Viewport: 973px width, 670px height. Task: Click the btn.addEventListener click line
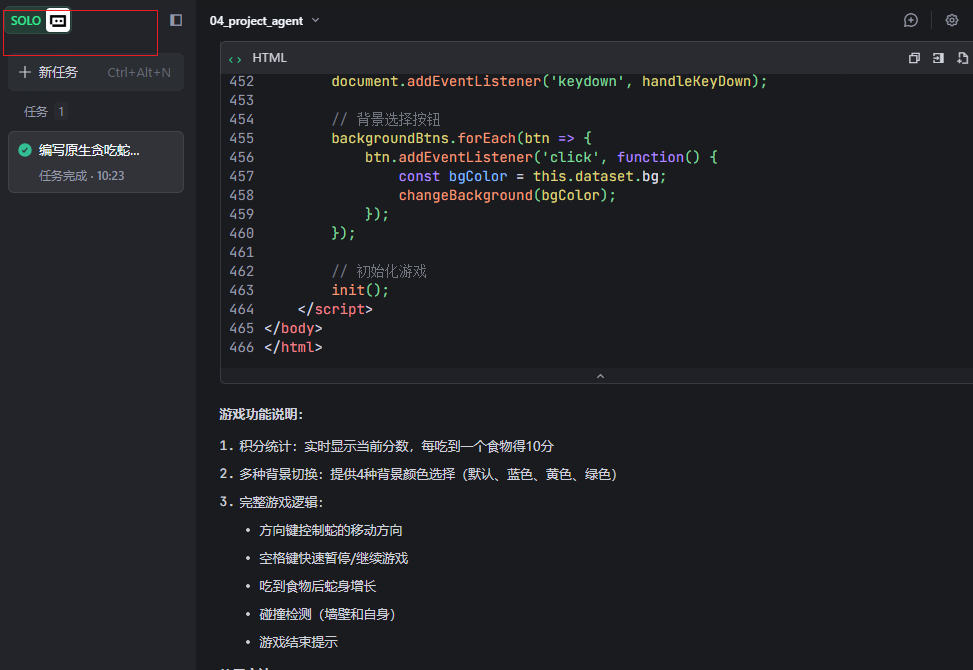pos(541,158)
